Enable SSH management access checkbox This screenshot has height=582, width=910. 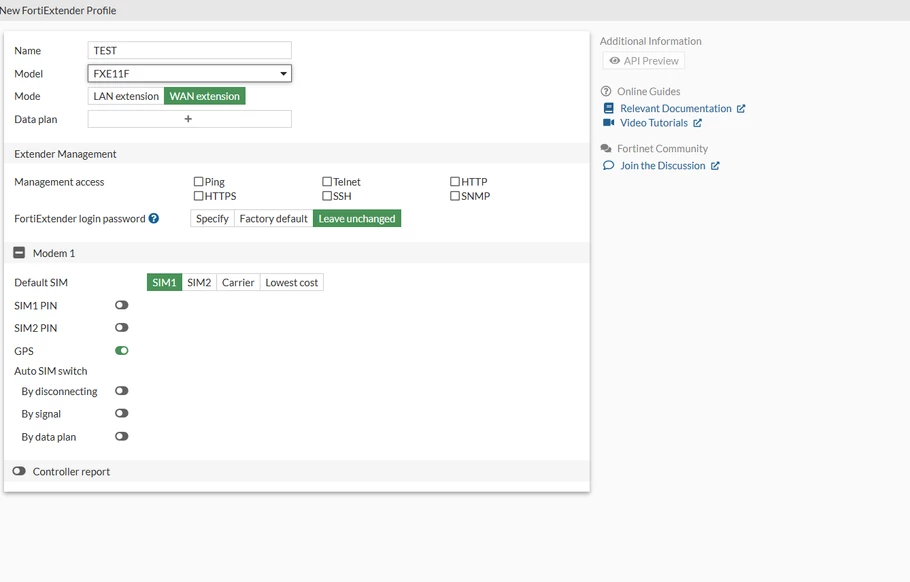pyautogui.click(x=327, y=196)
